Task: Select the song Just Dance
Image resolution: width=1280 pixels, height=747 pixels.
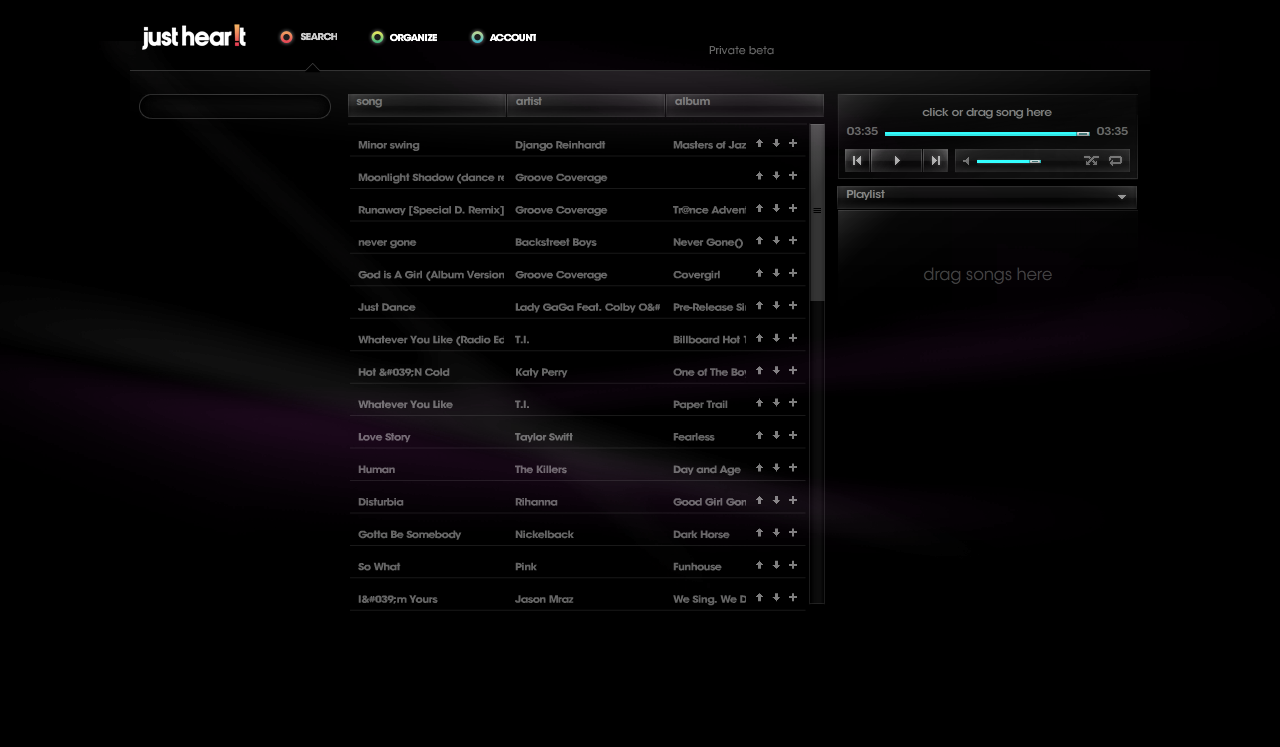Action: (x=386, y=307)
